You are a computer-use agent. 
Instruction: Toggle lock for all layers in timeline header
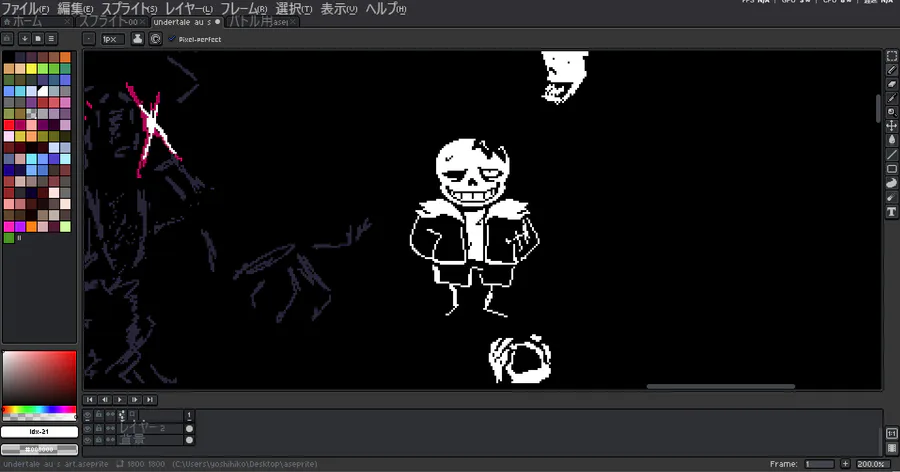(99, 415)
